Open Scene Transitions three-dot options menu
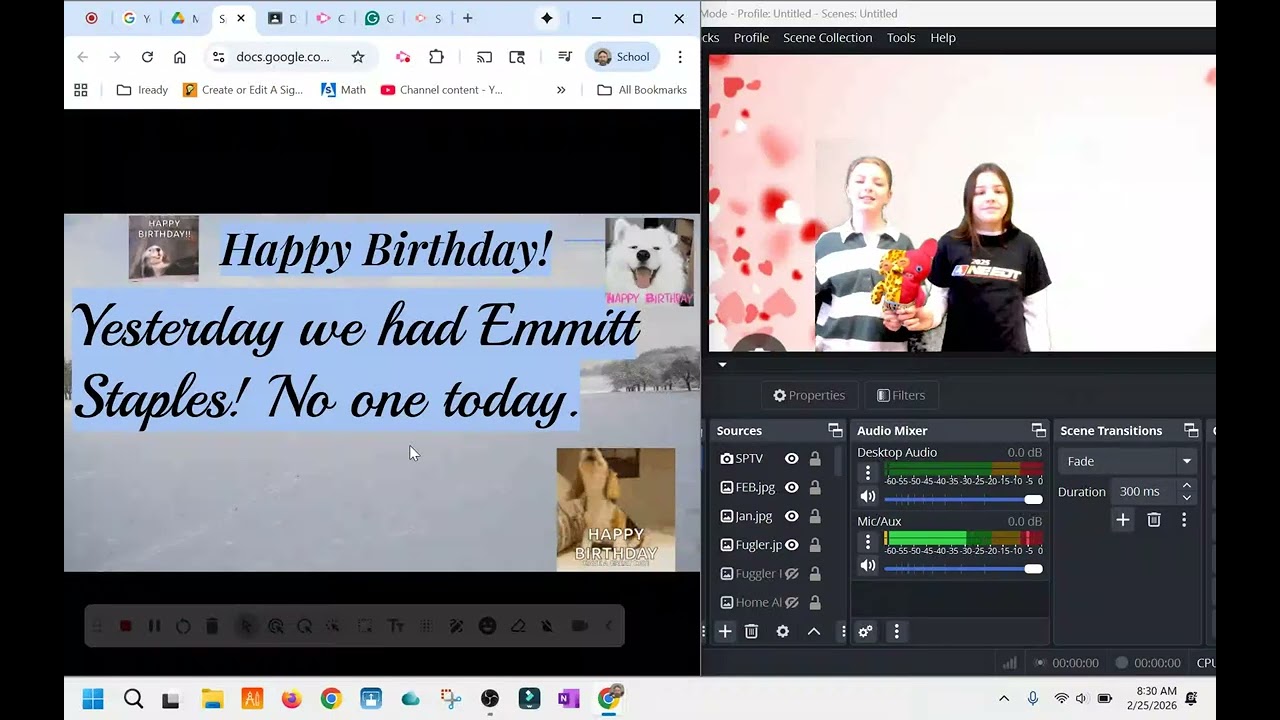The width and height of the screenshot is (1280, 720). point(1184,520)
